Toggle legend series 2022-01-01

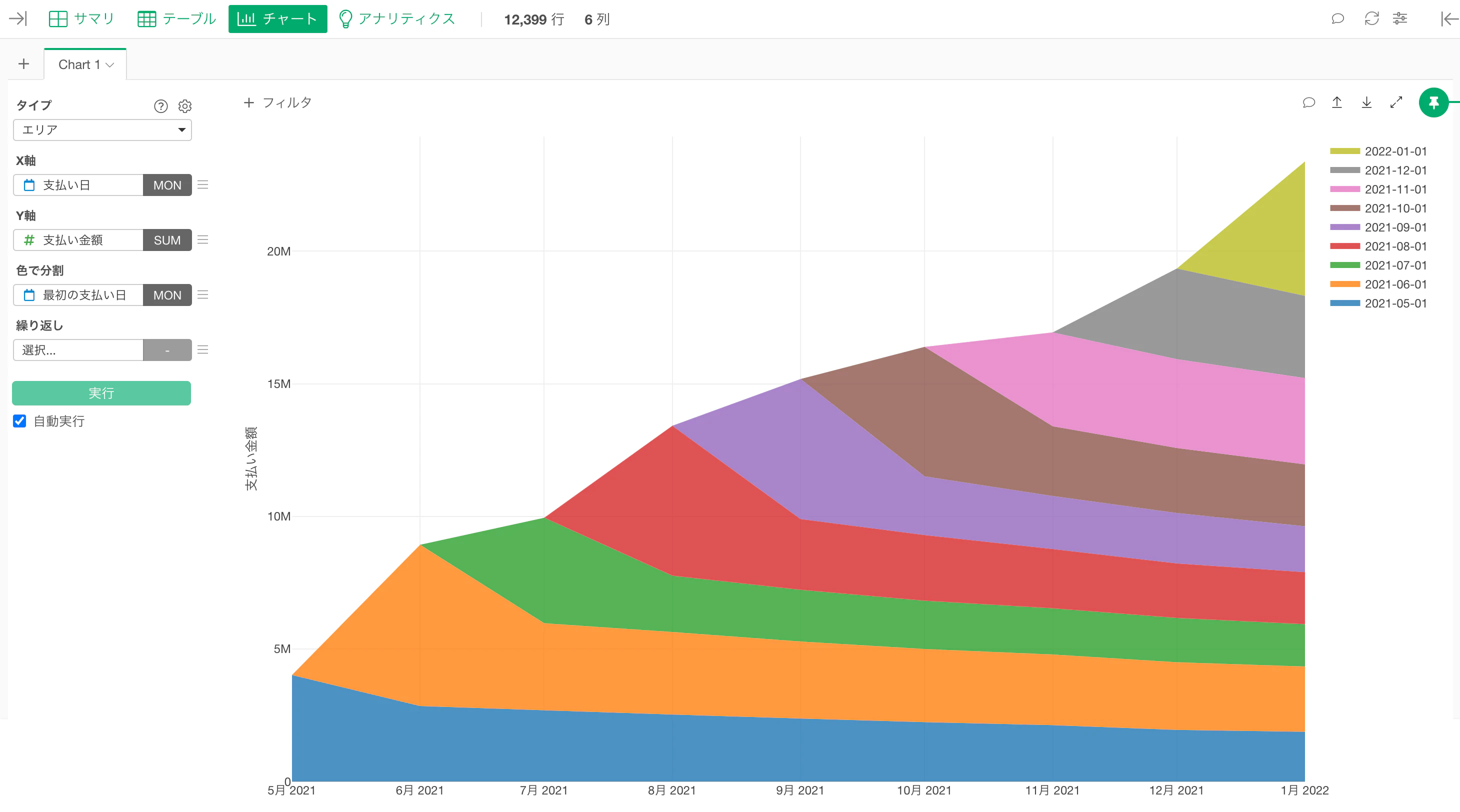(1378, 151)
